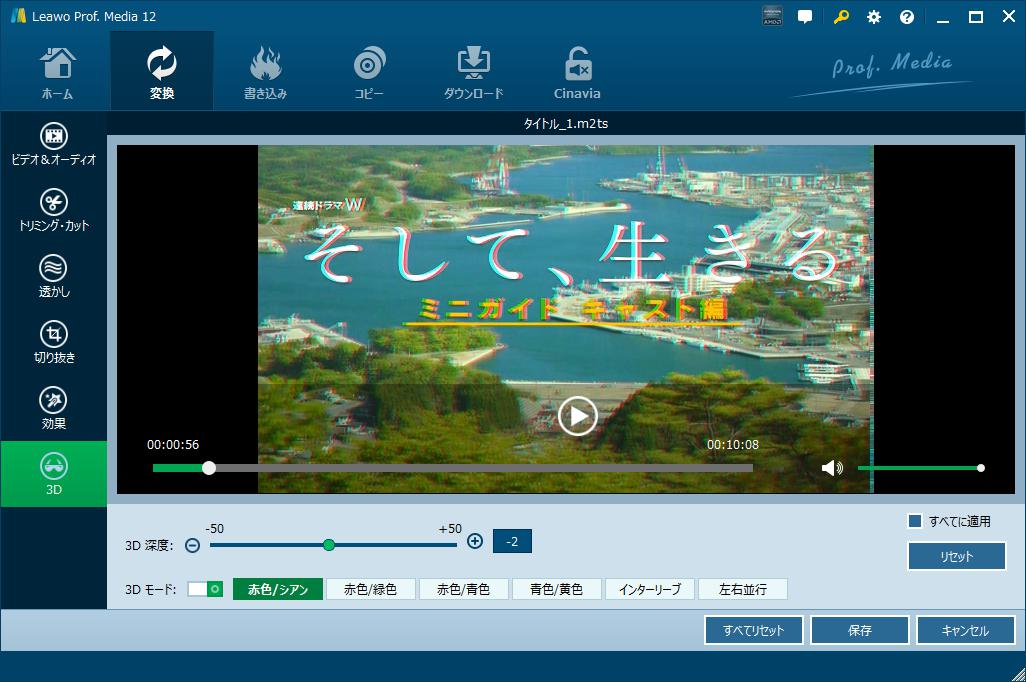1026x682 pixels.
Task: Select the Effects (効果) tool
Action: [53, 408]
